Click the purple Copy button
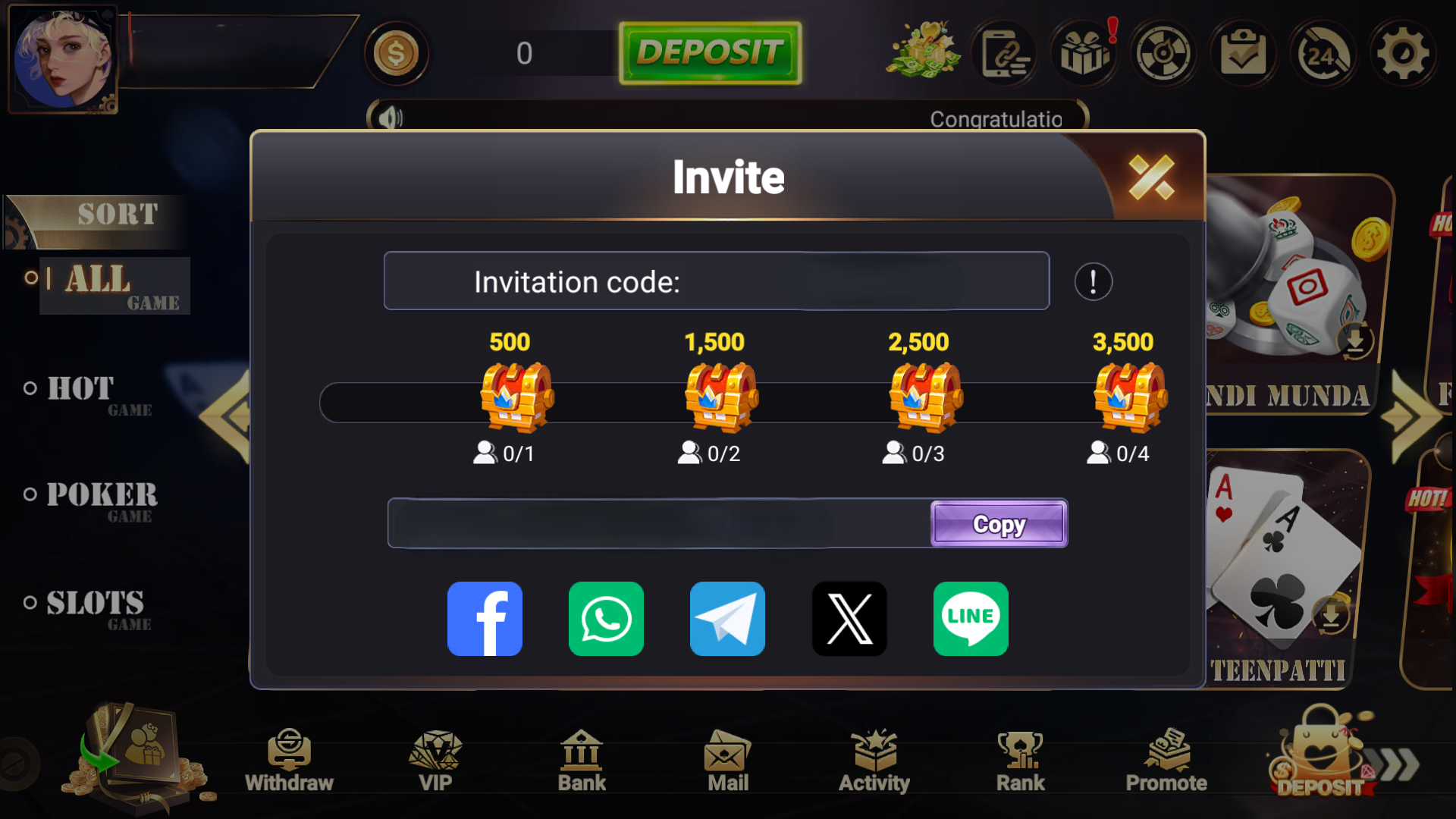 pyautogui.click(x=999, y=523)
